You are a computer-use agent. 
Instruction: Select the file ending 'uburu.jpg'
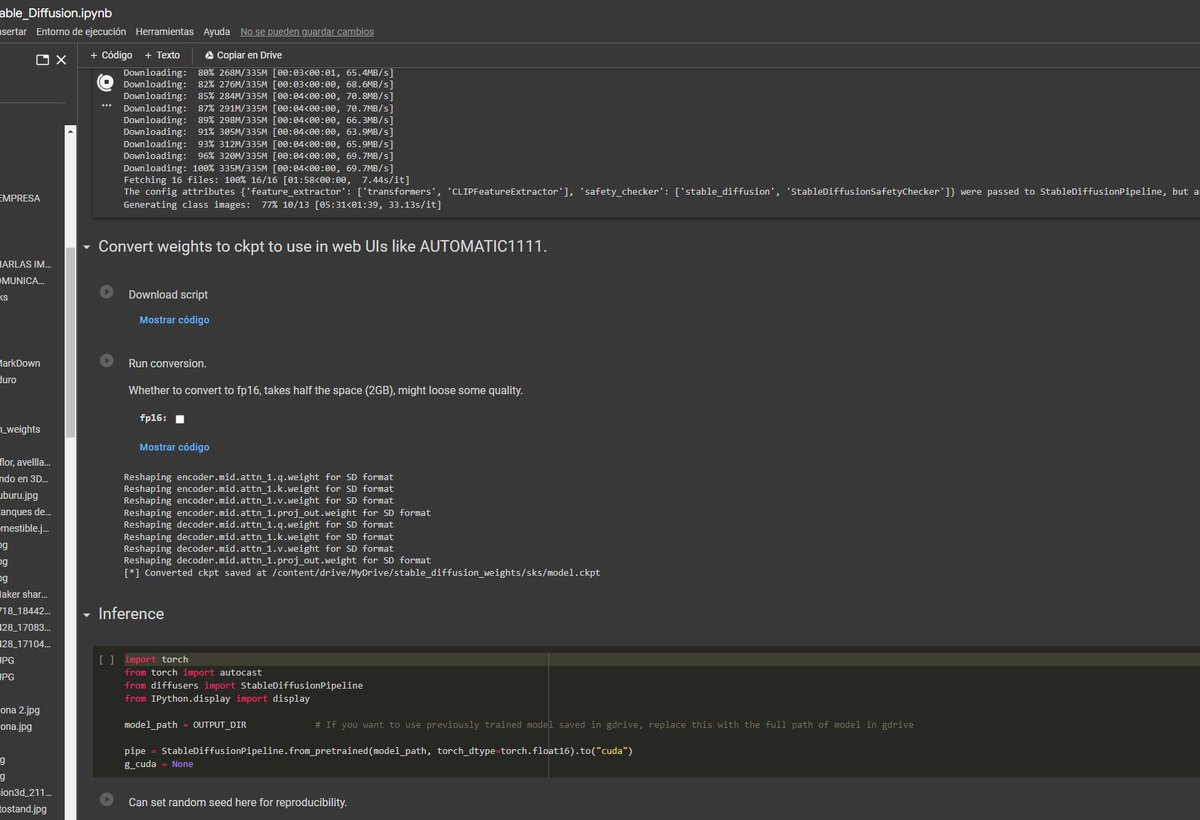click(x=20, y=495)
